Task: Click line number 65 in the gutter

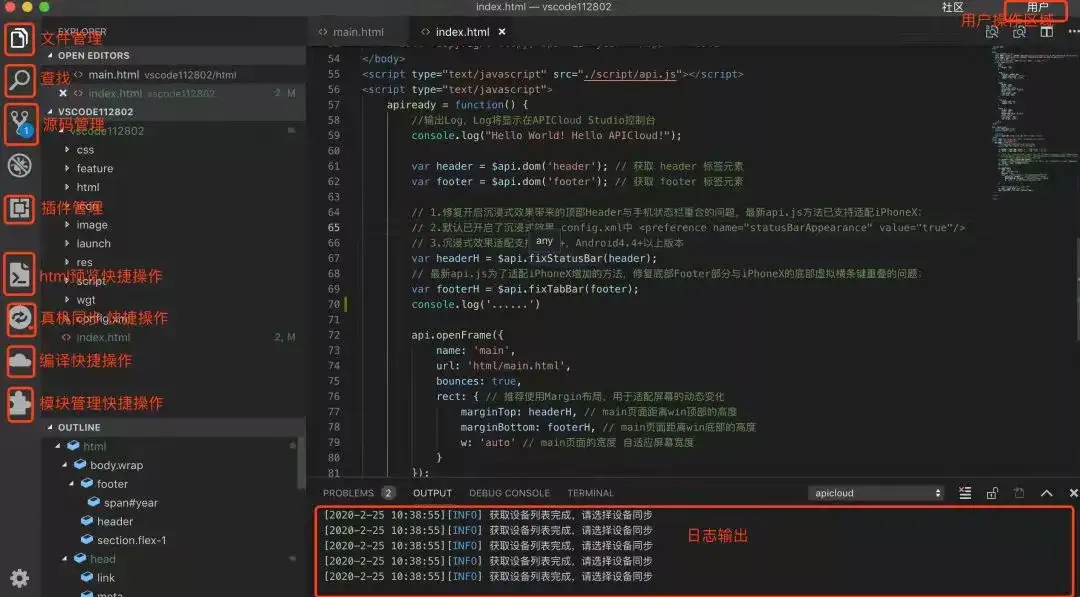Action: tap(333, 227)
